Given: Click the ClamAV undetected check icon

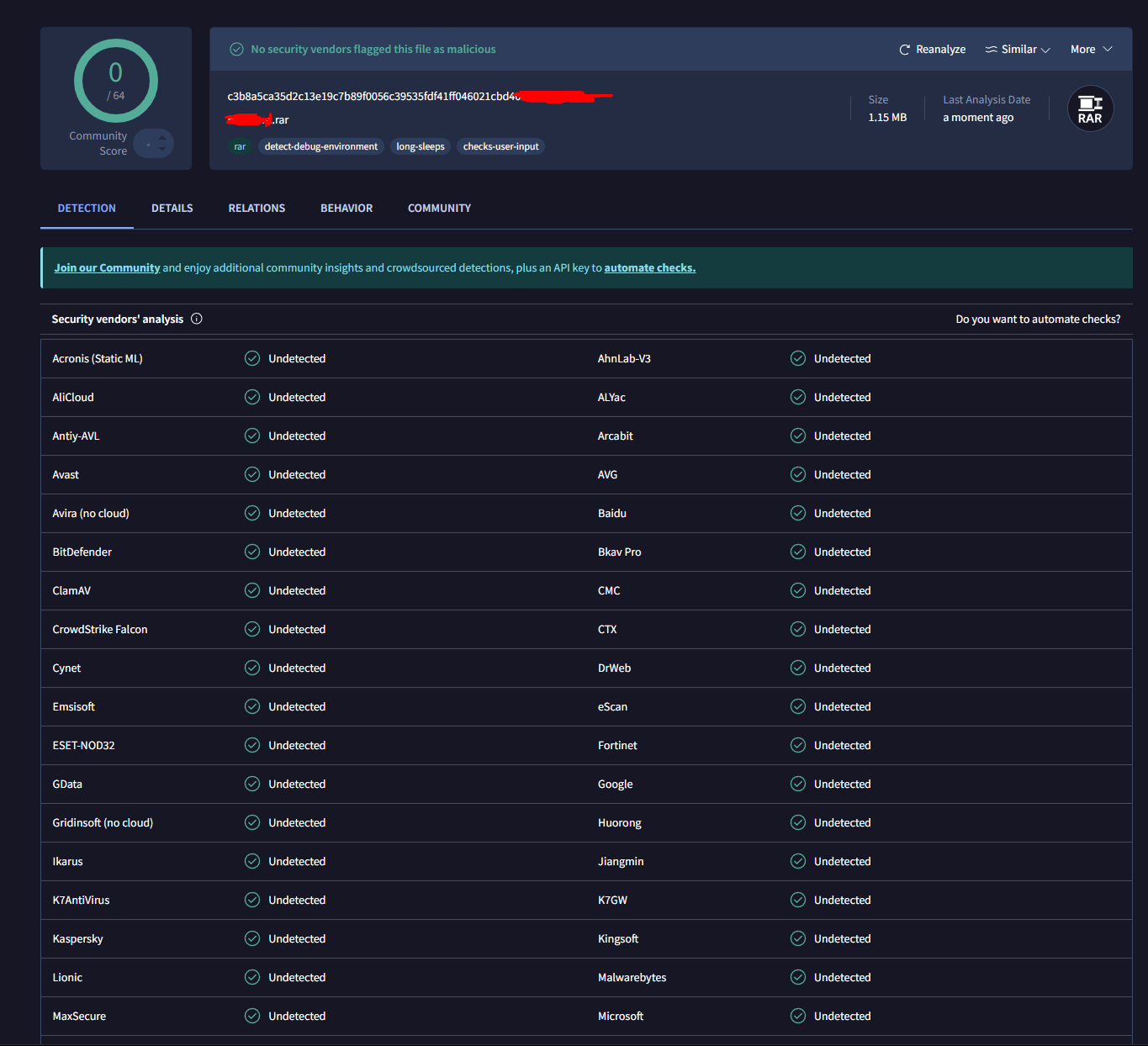Looking at the screenshot, I should point(252,590).
